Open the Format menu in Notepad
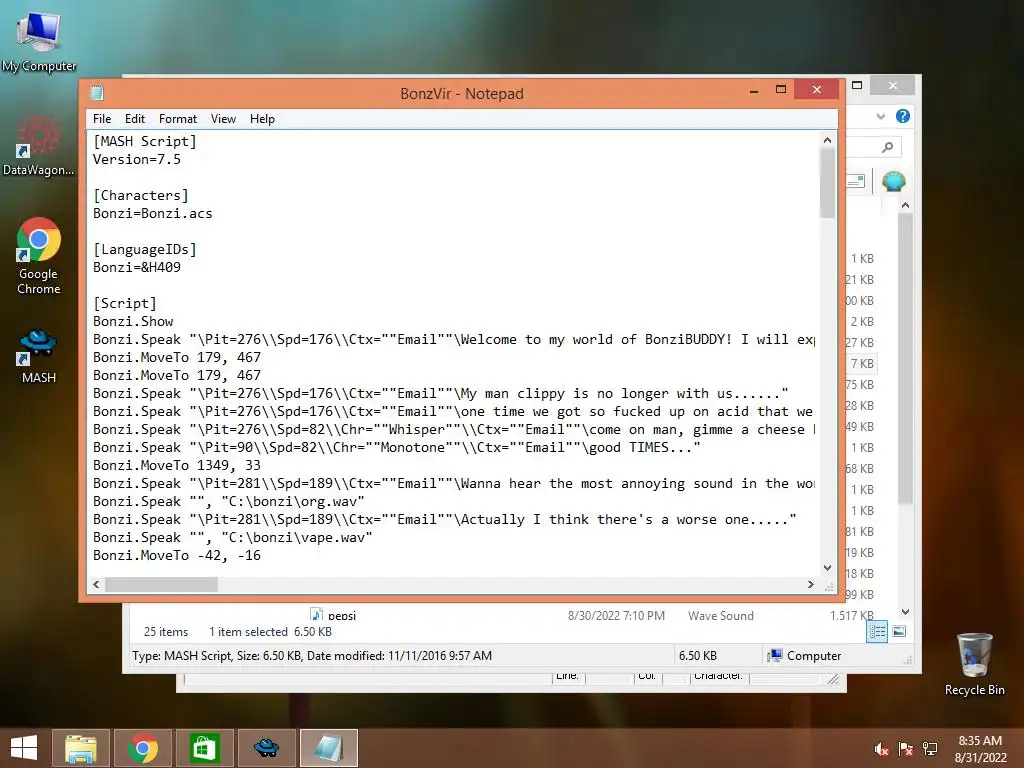Image resolution: width=1024 pixels, height=768 pixels. [178, 119]
